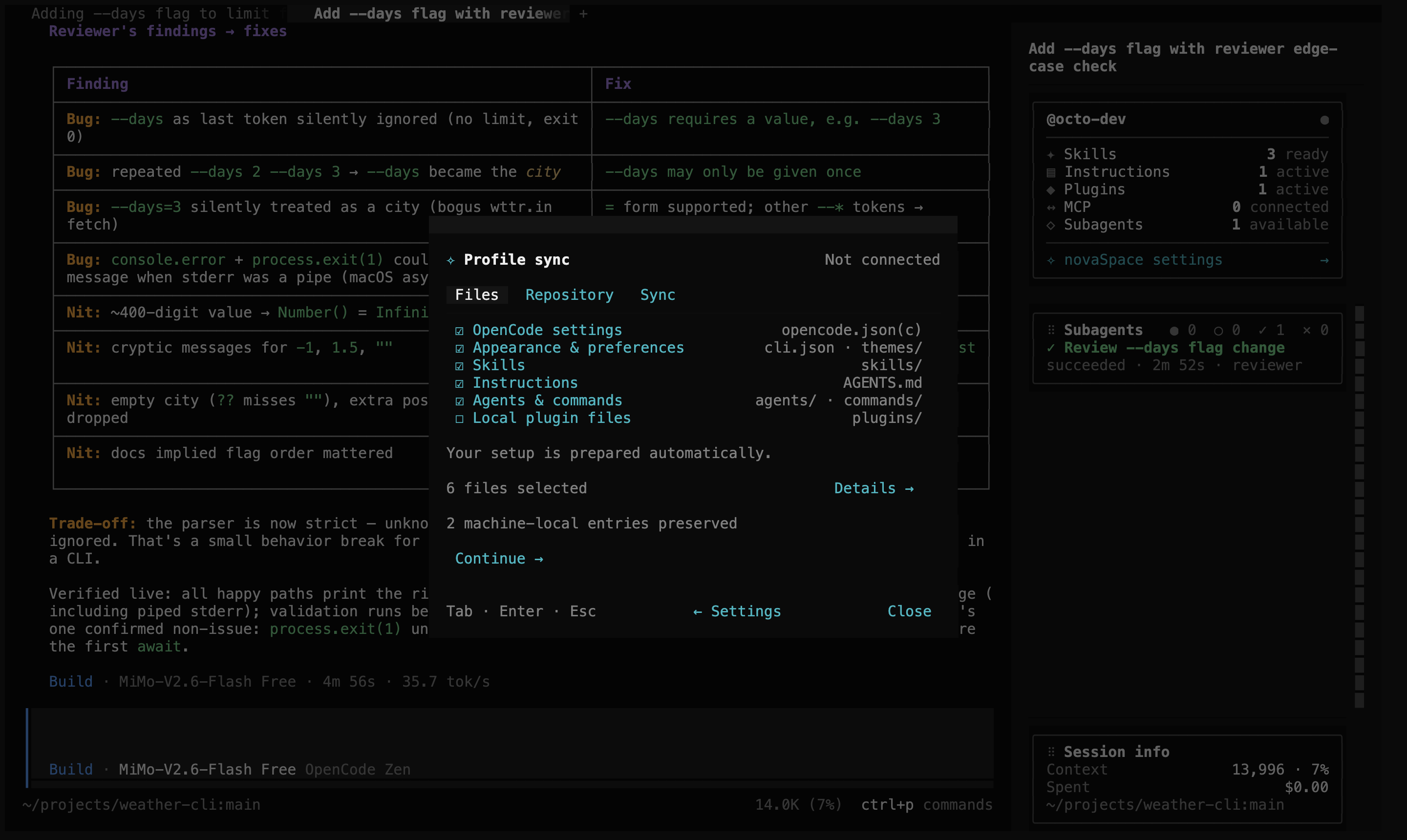Toggle the OpenCode settings checkbox
Screen dimensions: 1407x840
[x=459, y=331]
